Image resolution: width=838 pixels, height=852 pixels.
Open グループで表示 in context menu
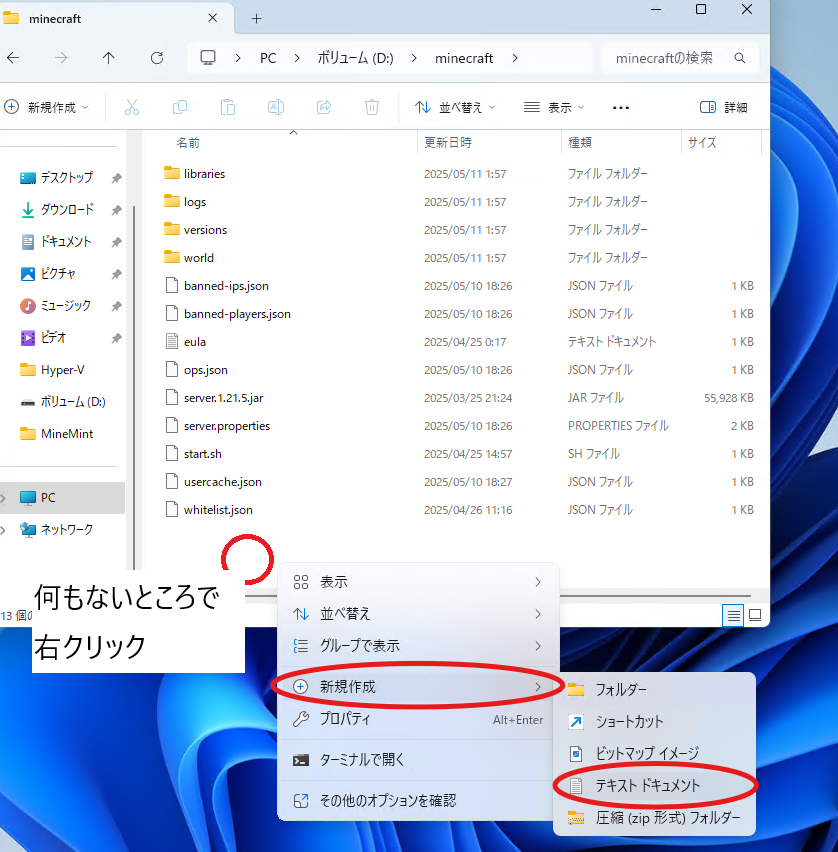[418, 646]
